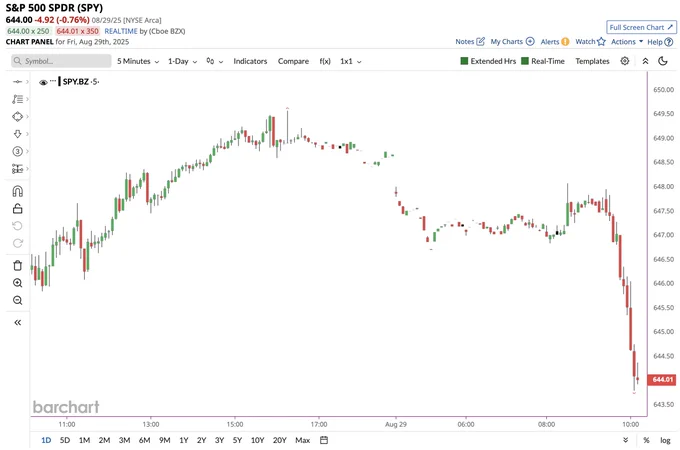The width and height of the screenshot is (680, 450).
Task: Open chart settings gear
Action: 624,61
